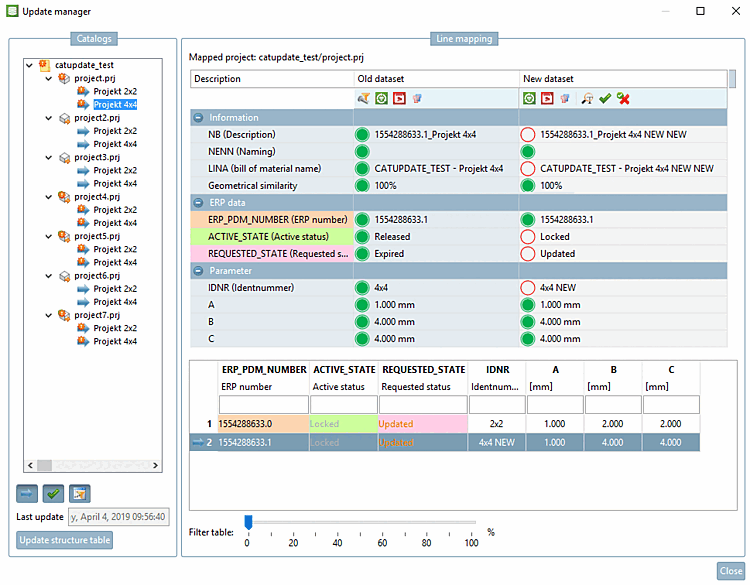The image size is (750, 585).
Task: Select project7.prj in the catalog tree
Action: pyautogui.click(x=97, y=315)
